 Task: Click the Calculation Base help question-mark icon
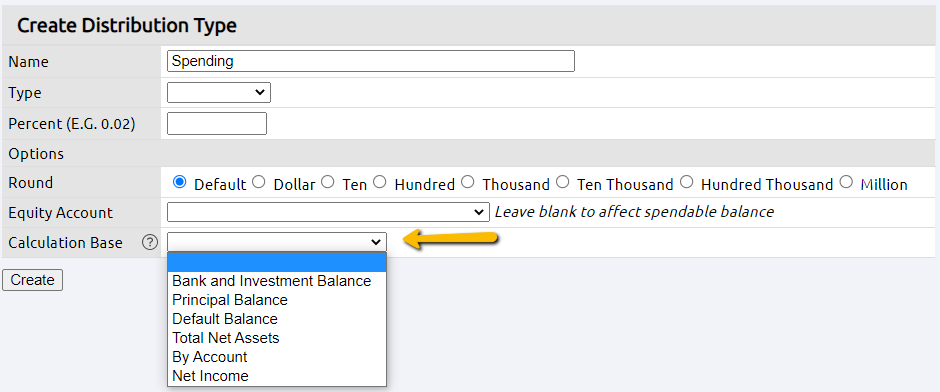[150, 243]
